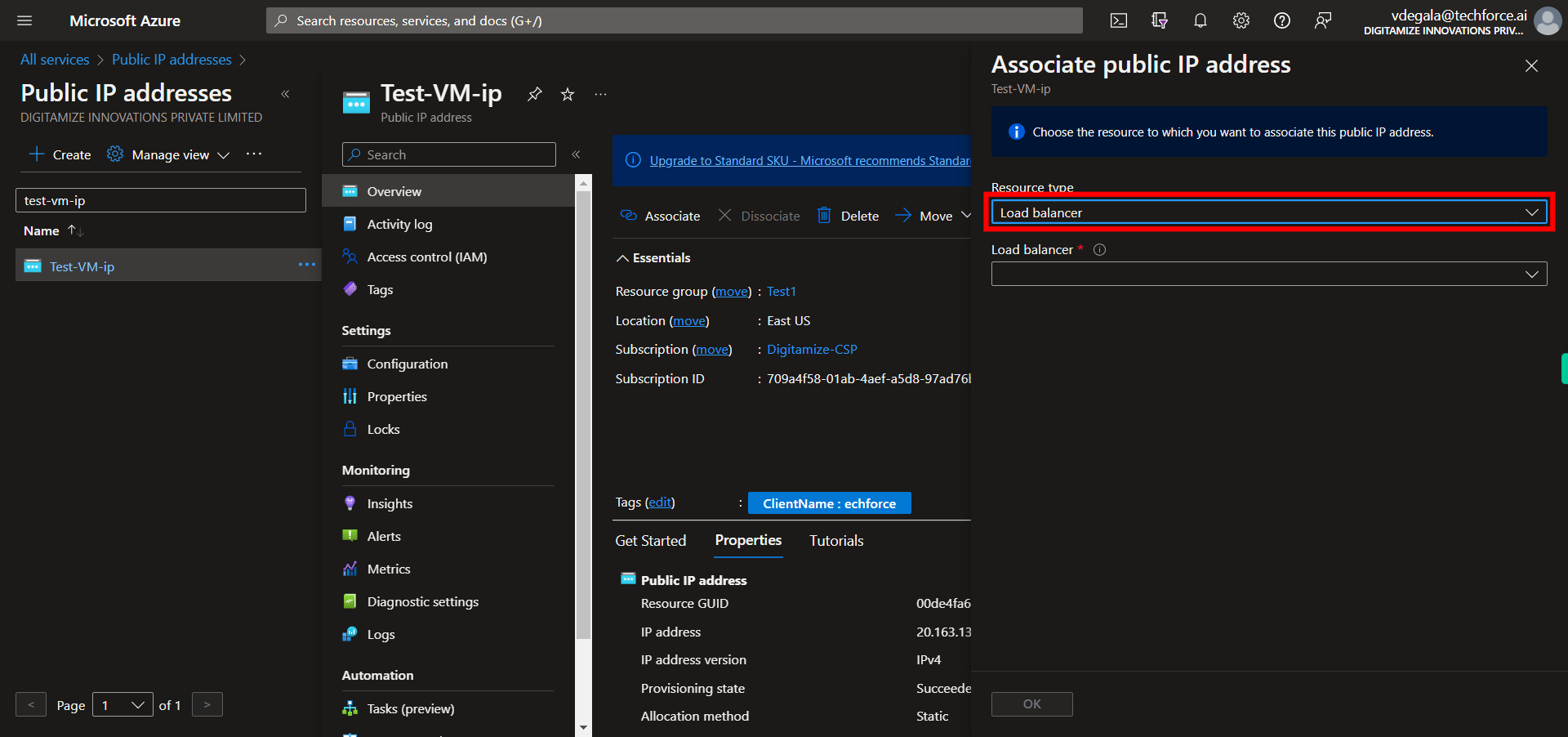Image resolution: width=1568 pixels, height=737 pixels.
Task: Open Cloud Shell from top bar
Action: coord(1119,20)
